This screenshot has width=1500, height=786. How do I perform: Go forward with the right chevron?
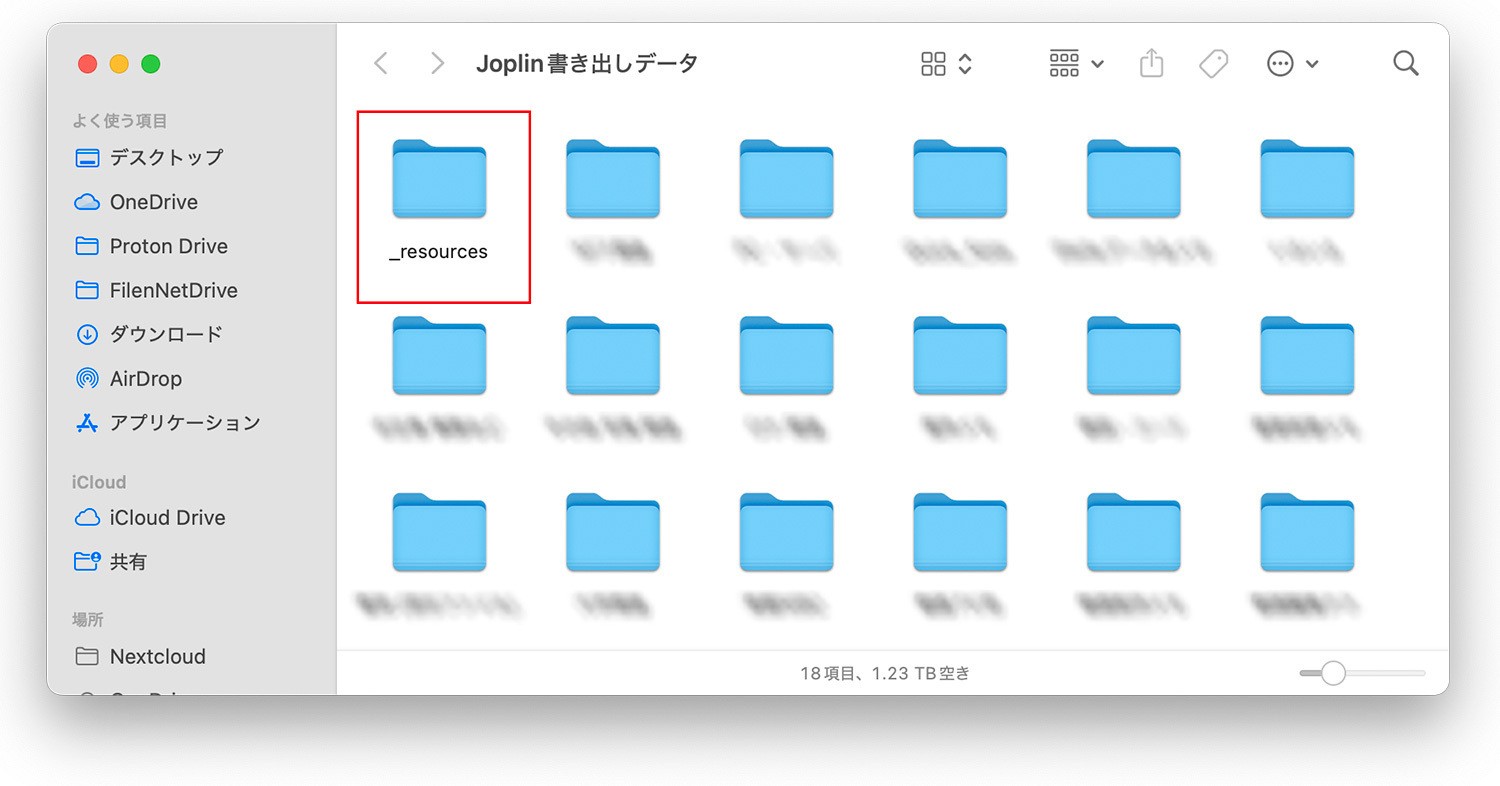[x=437, y=64]
